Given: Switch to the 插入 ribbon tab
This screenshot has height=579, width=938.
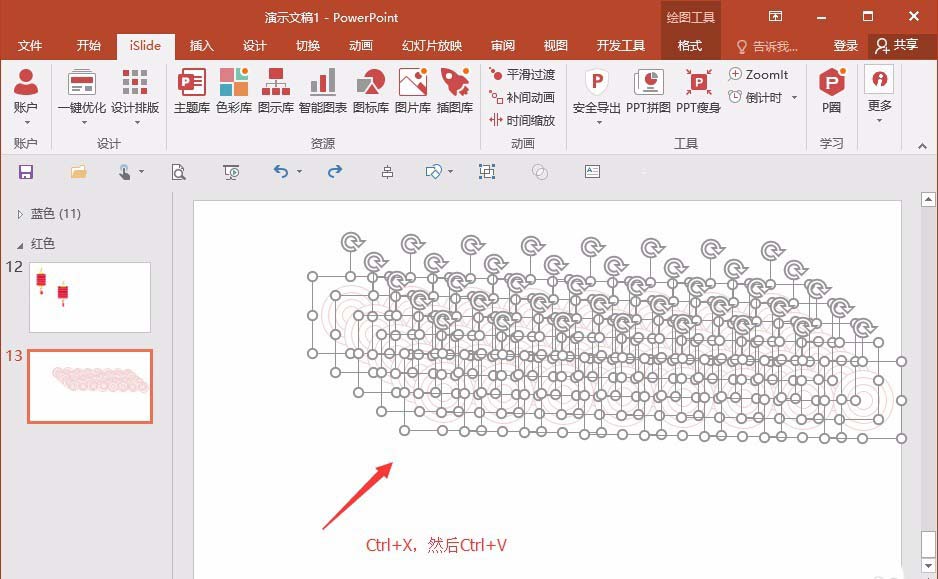Looking at the screenshot, I should [x=200, y=45].
